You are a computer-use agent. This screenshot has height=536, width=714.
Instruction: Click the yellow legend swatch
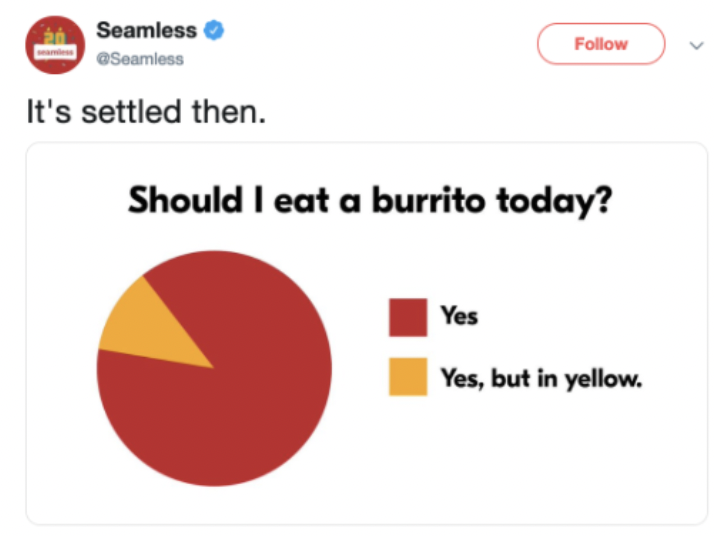click(x=408, y=377)
